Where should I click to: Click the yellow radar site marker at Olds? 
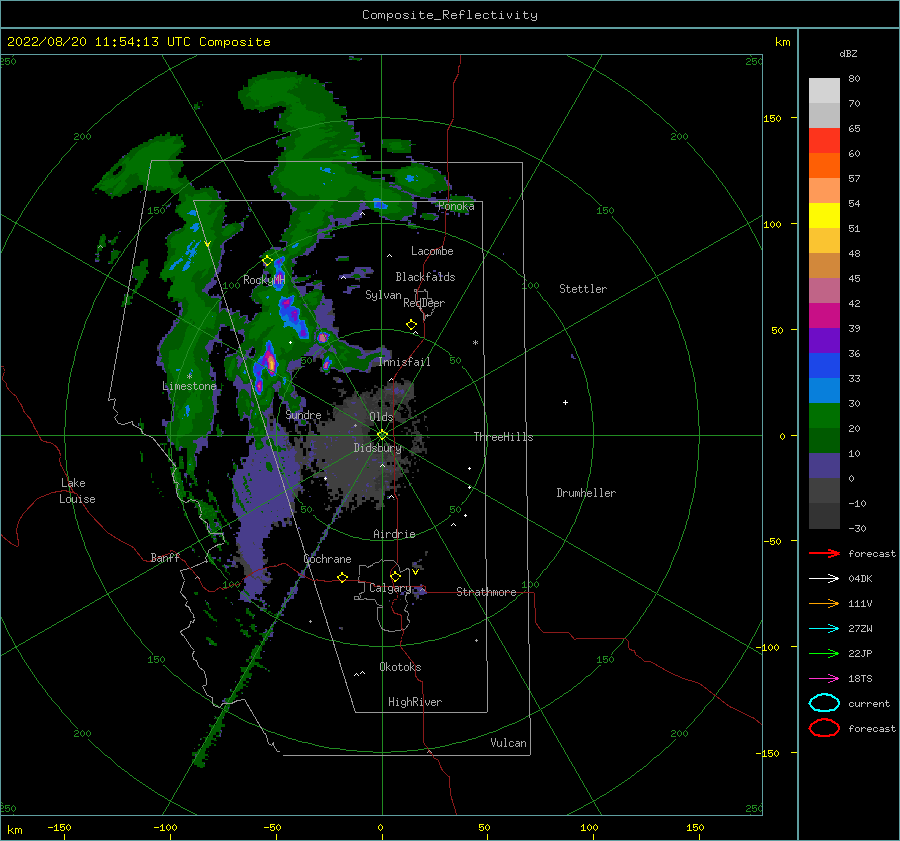pos(382,435)
